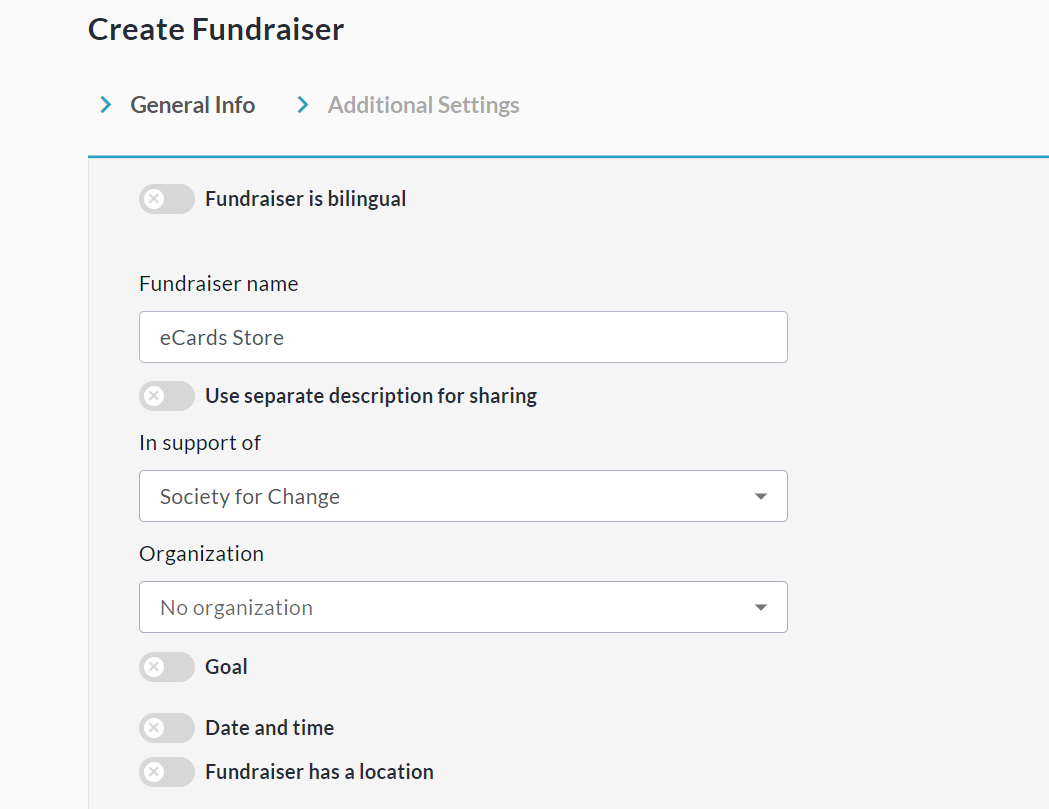Image resolution: width=1049 pixels, height=809 pixels.
Task: Click the Goal label text
Action: (x=226, y=667)
